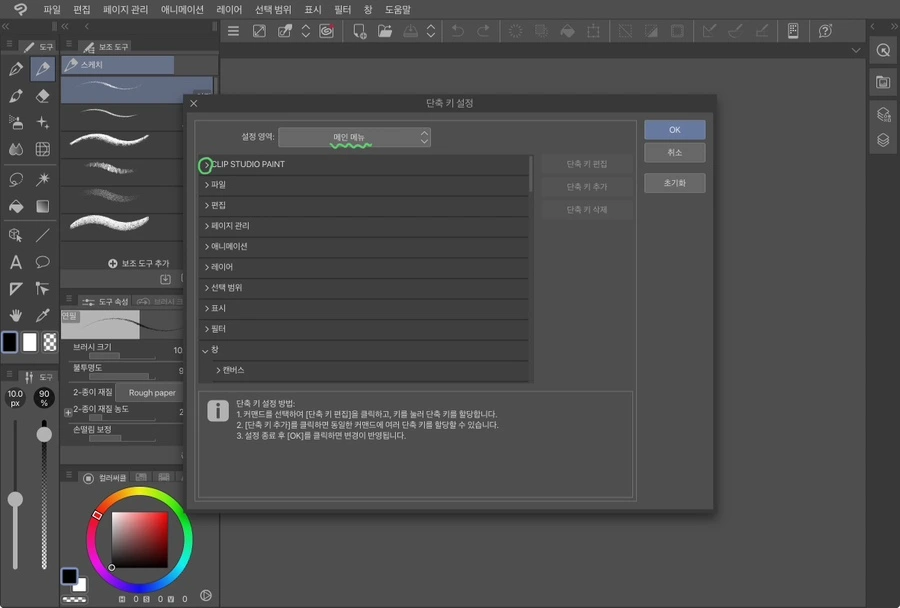The width and height of the screenshot is (900, 608).
Task: Click the New canvas icon in command bar
Action: pyautogui.click(x=359, y=31)
